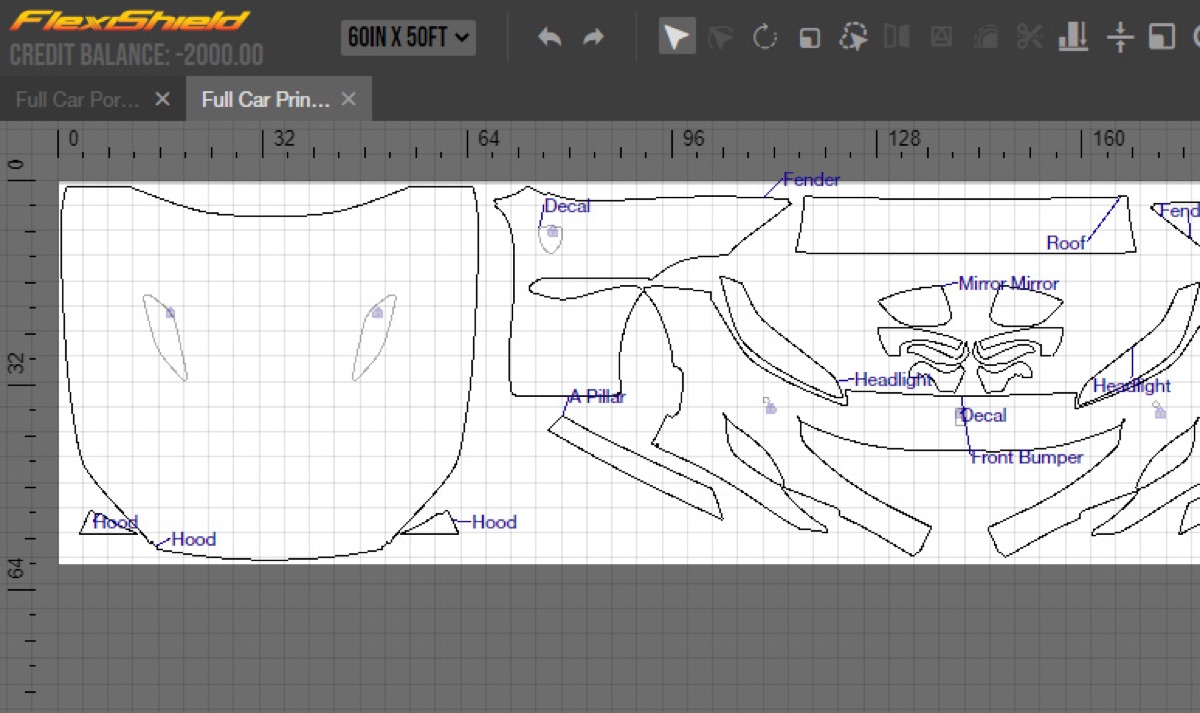Select the Full Car Prin... tab

click(x=265, y=99)
